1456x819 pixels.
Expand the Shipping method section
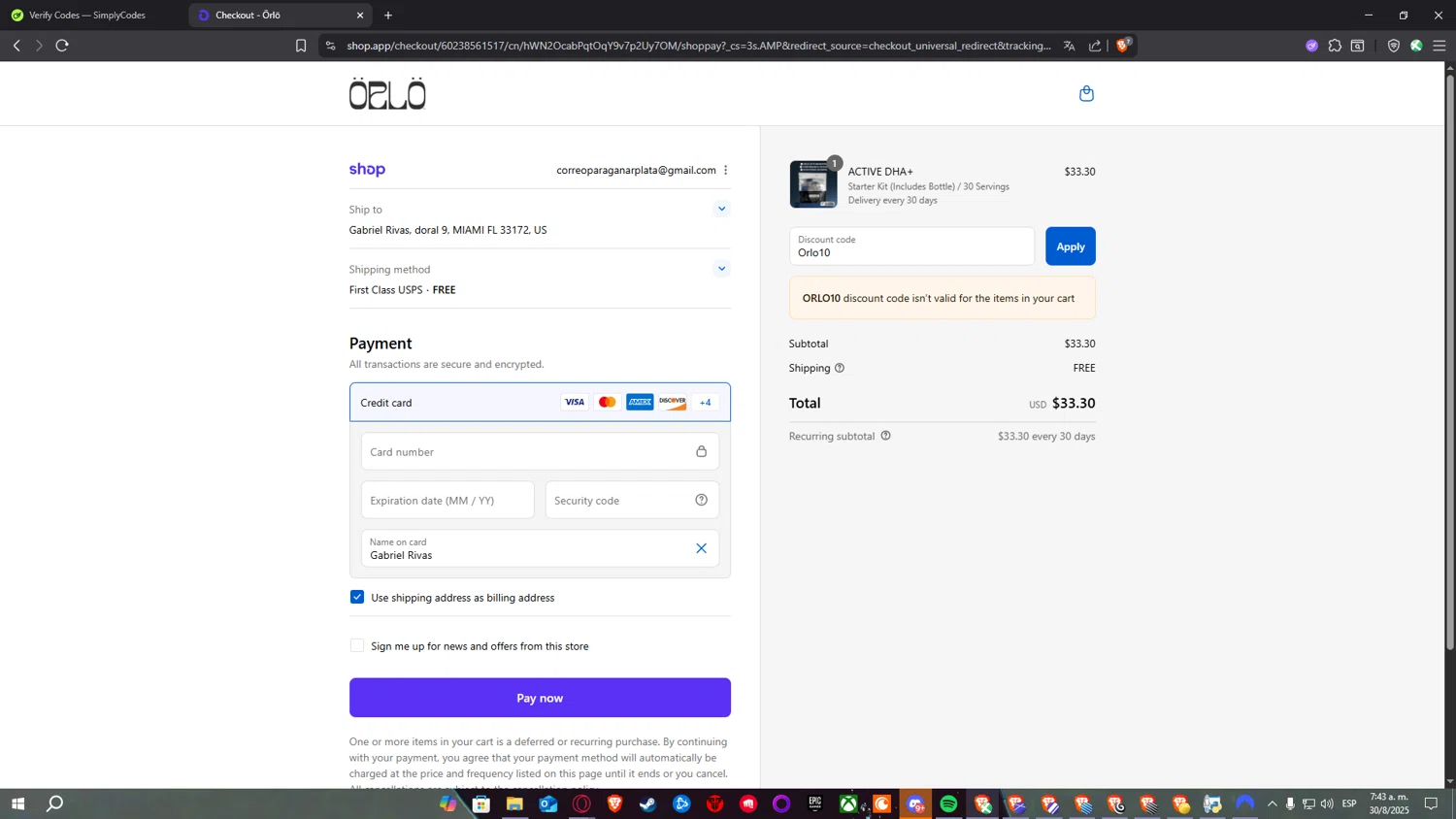pos(721,269)
